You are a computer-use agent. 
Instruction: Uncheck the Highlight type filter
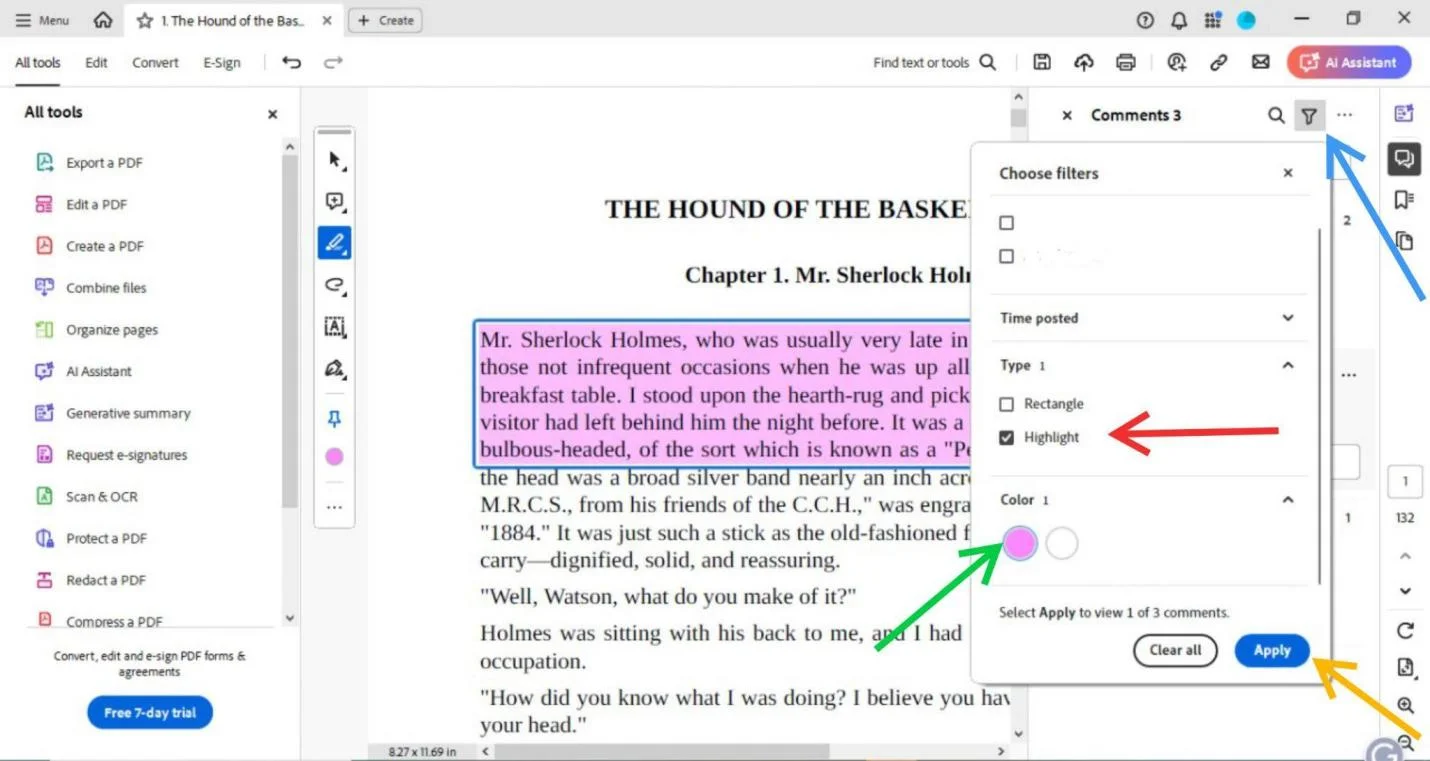[1007, 437]
